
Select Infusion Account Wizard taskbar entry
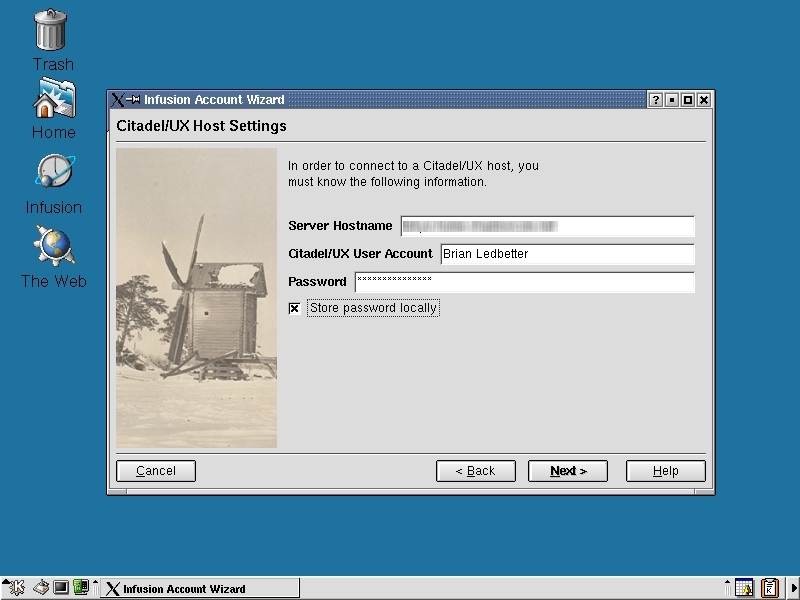point(200,588)
